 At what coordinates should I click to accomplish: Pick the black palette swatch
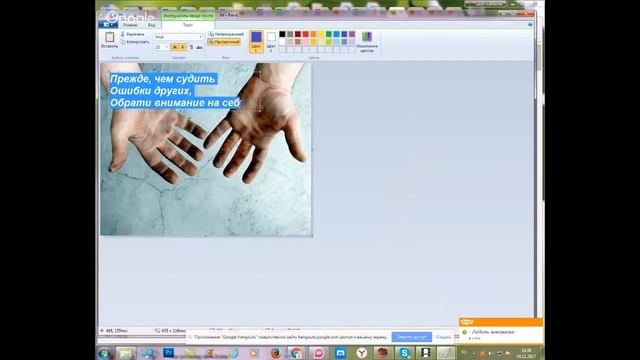click(x=282, y=34)
